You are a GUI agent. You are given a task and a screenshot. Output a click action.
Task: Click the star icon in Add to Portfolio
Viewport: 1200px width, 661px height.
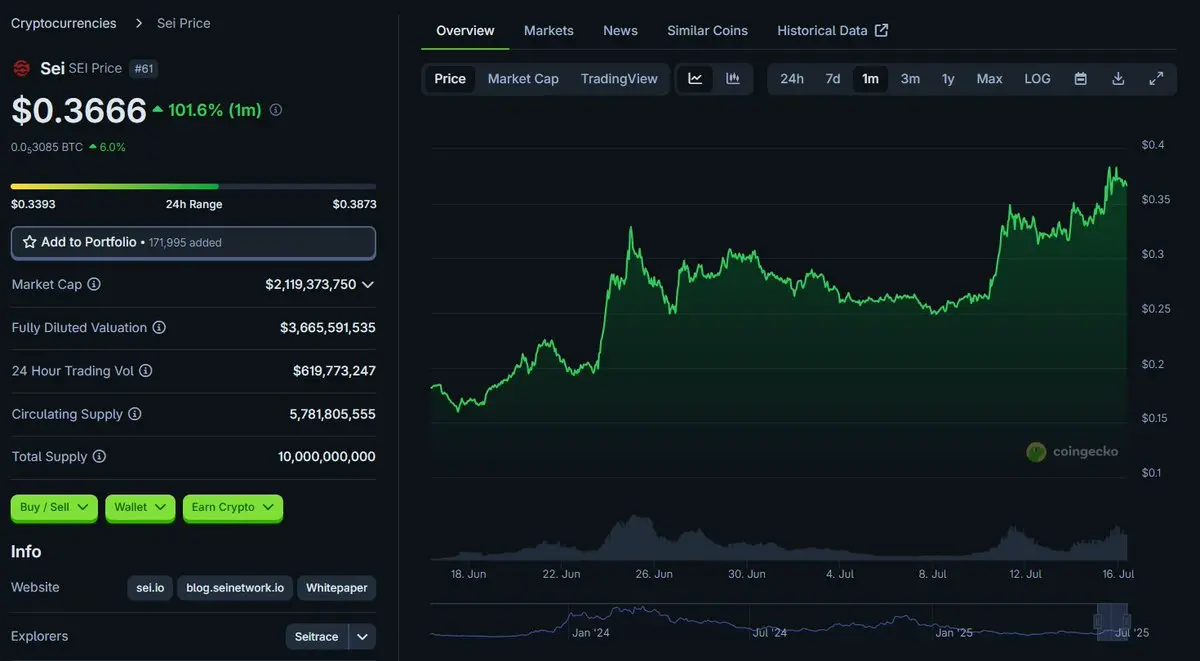point(29,242)
